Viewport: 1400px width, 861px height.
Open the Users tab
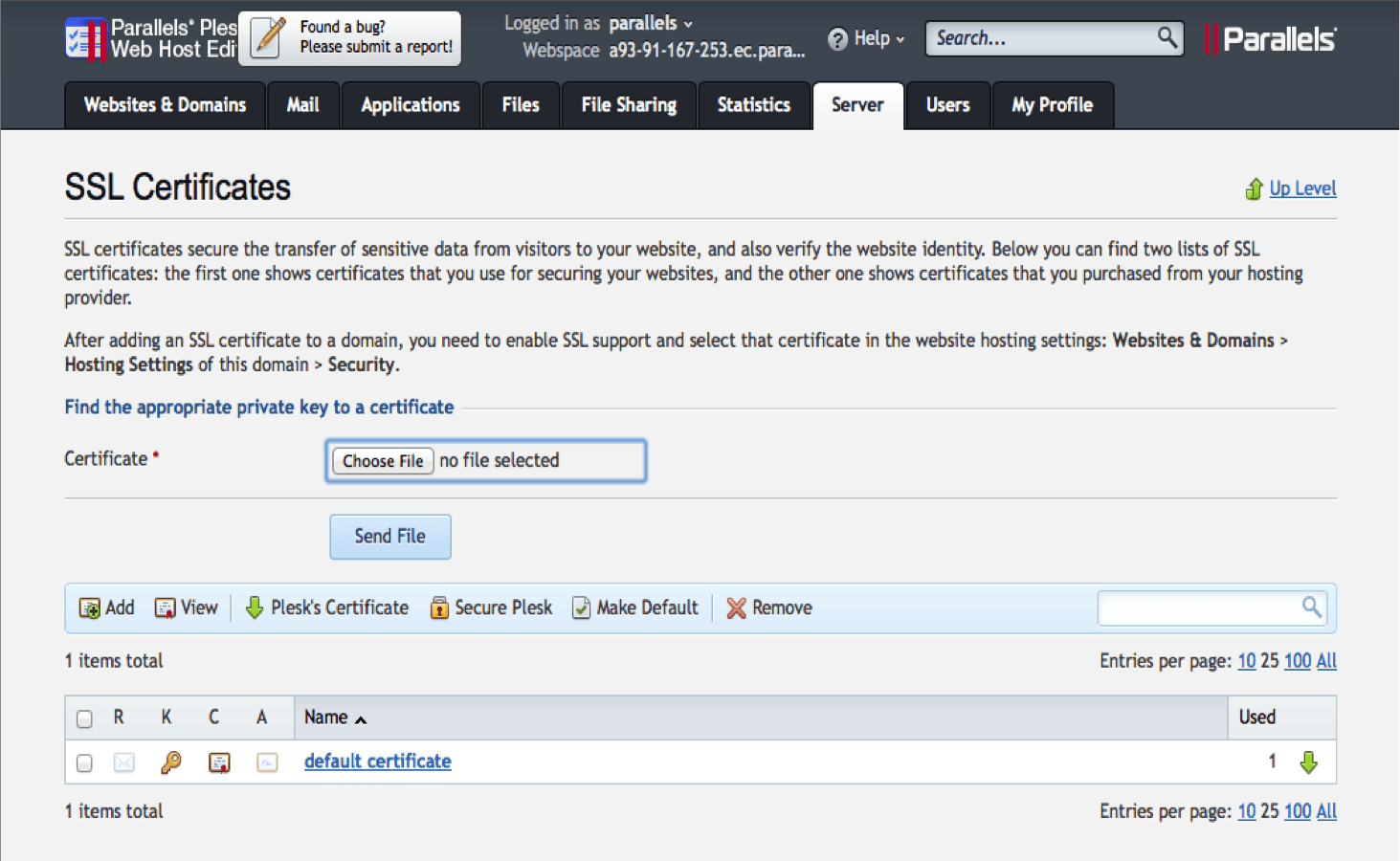click(947, 105)
